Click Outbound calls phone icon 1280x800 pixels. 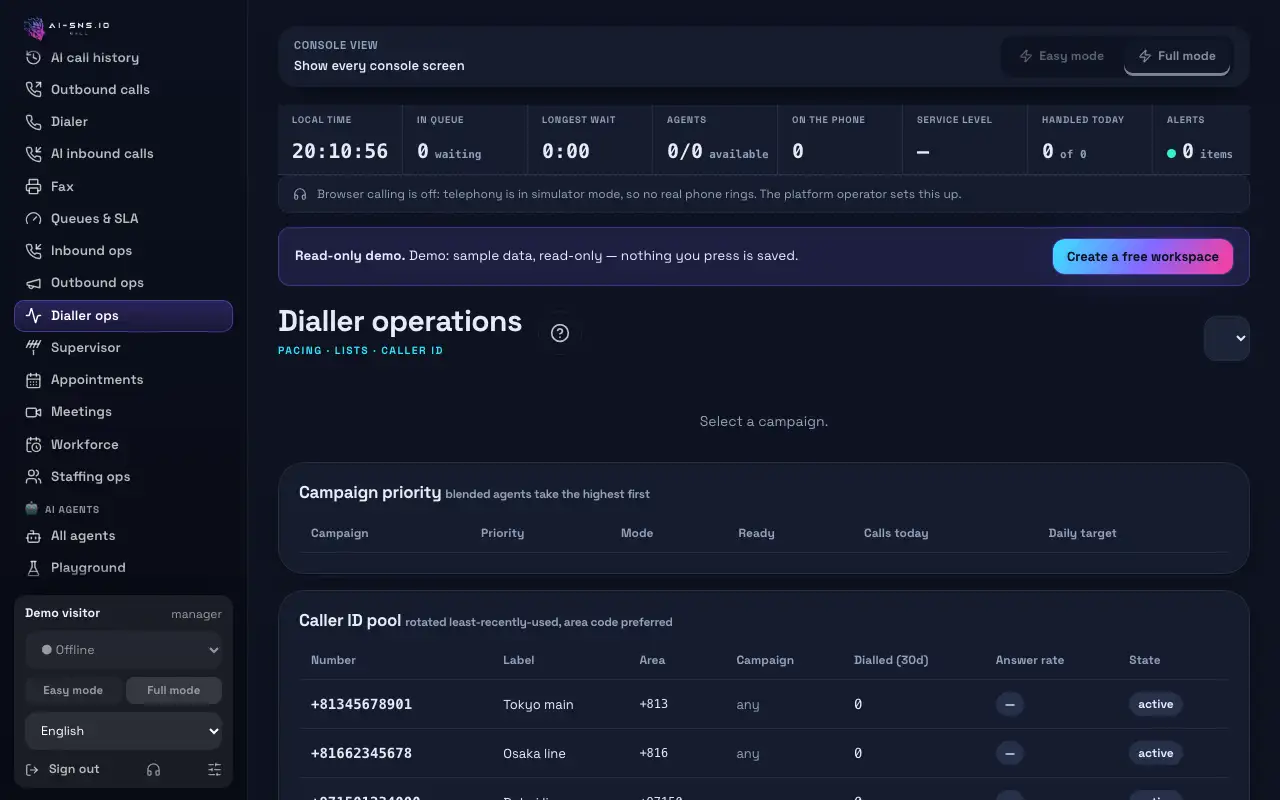coord(33,90)
